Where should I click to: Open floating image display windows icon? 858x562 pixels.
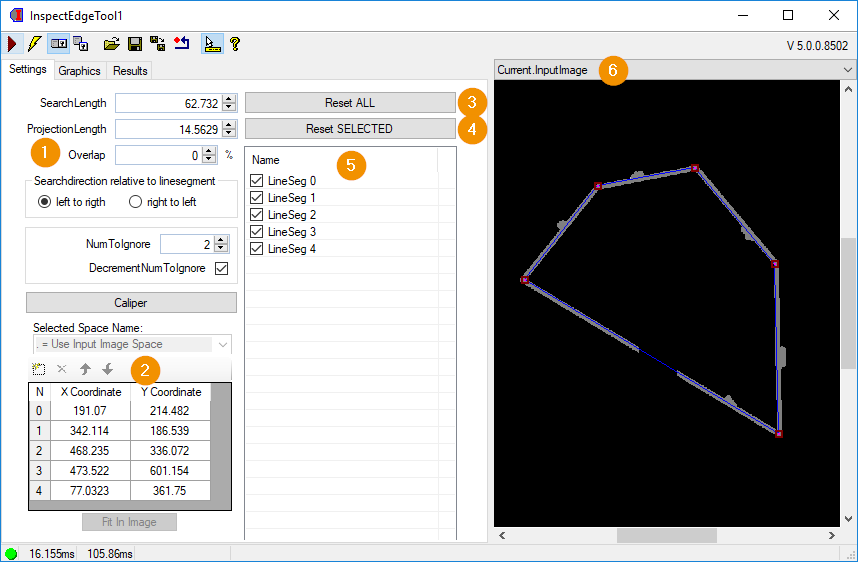pos(81,44)
